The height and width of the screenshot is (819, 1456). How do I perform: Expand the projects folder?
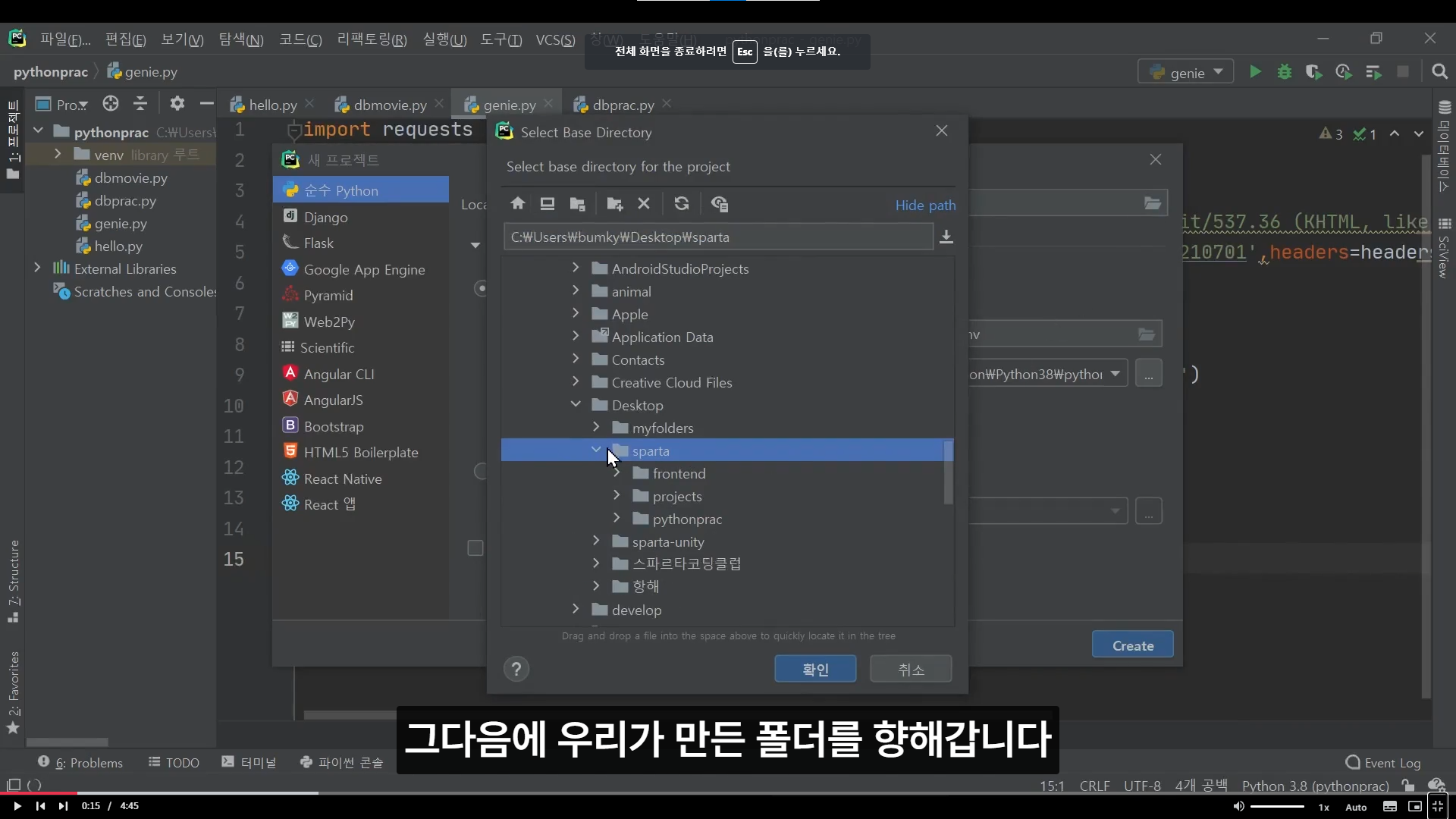(x=617, y=495)
